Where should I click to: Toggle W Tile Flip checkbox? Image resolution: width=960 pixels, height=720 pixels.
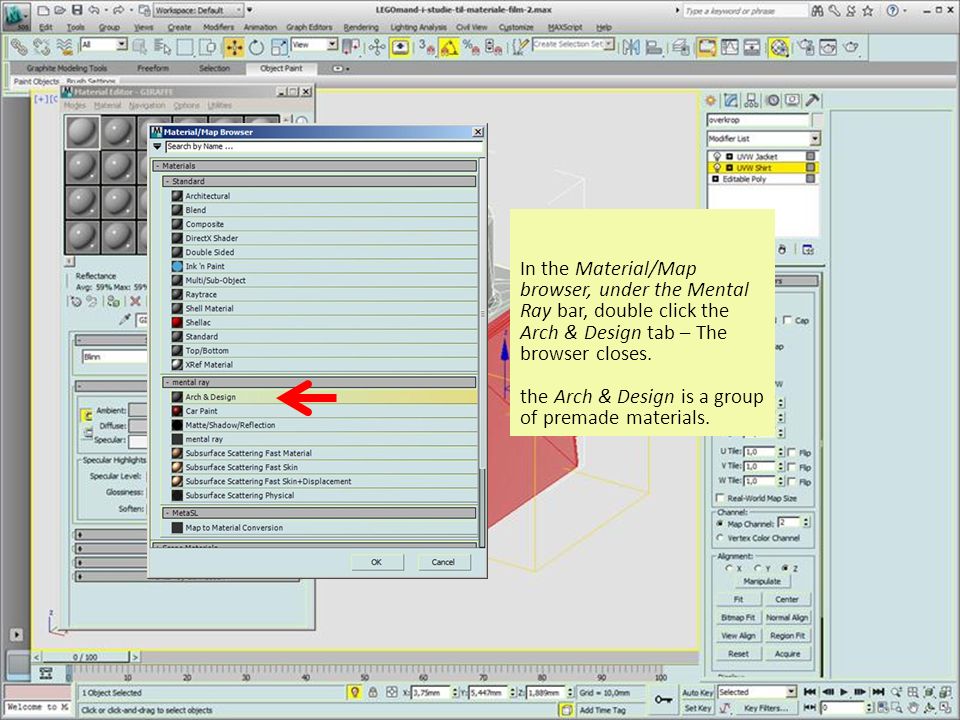(792, 481)
